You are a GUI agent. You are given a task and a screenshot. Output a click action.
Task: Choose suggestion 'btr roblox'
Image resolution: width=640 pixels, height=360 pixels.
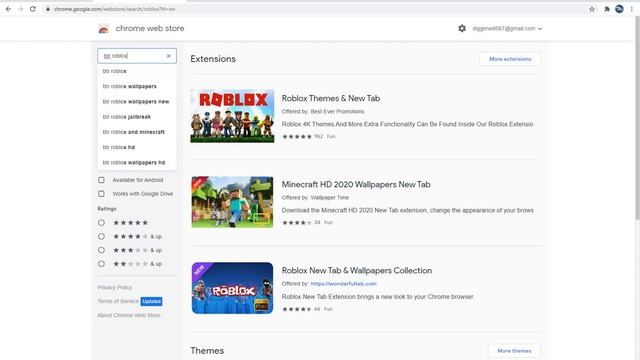pos(137,71)
